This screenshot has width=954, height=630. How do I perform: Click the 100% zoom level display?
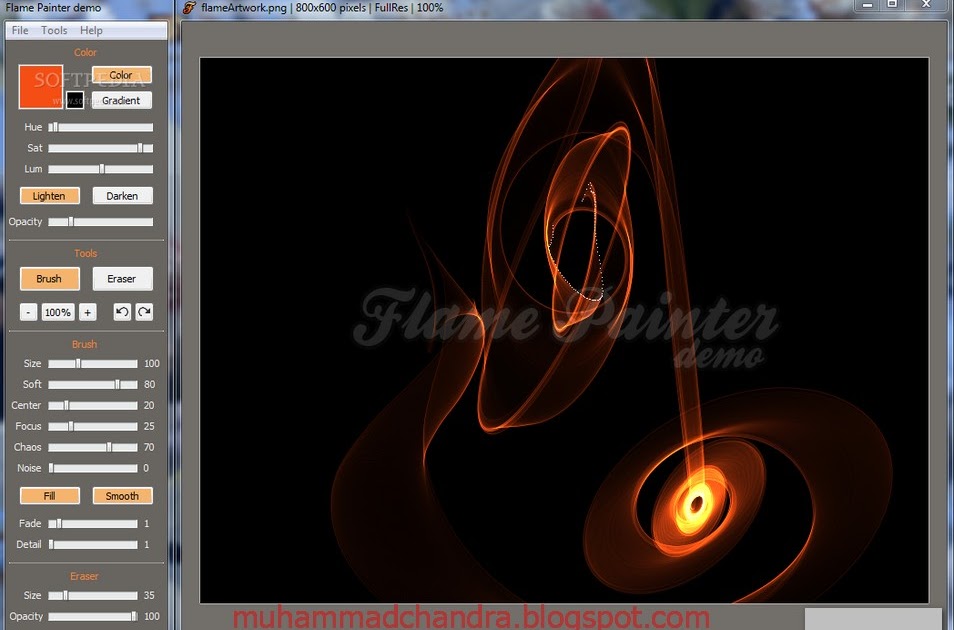pyautogui.click(x=57, y=312)
